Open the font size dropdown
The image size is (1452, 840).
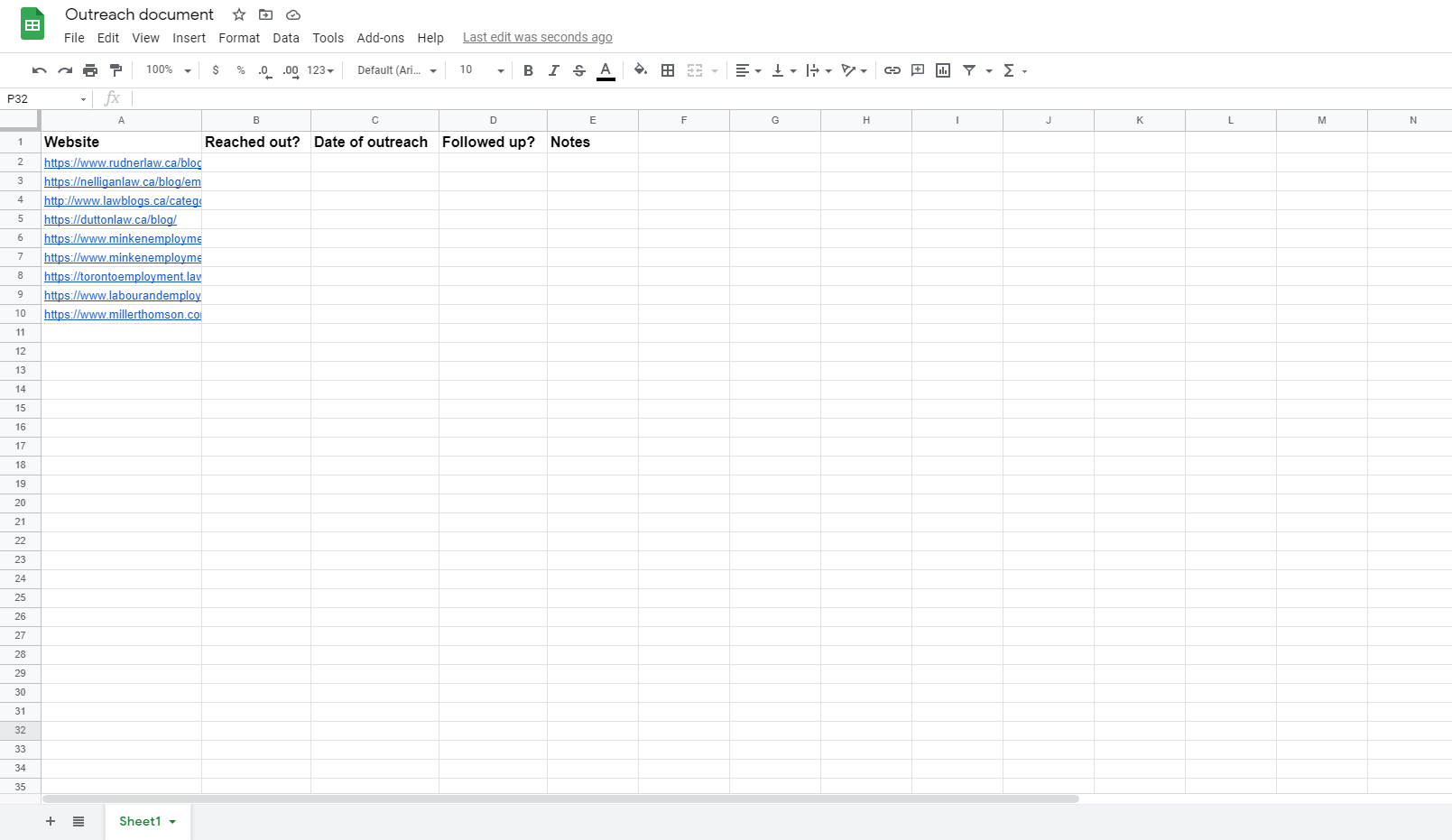pos(500,69)
